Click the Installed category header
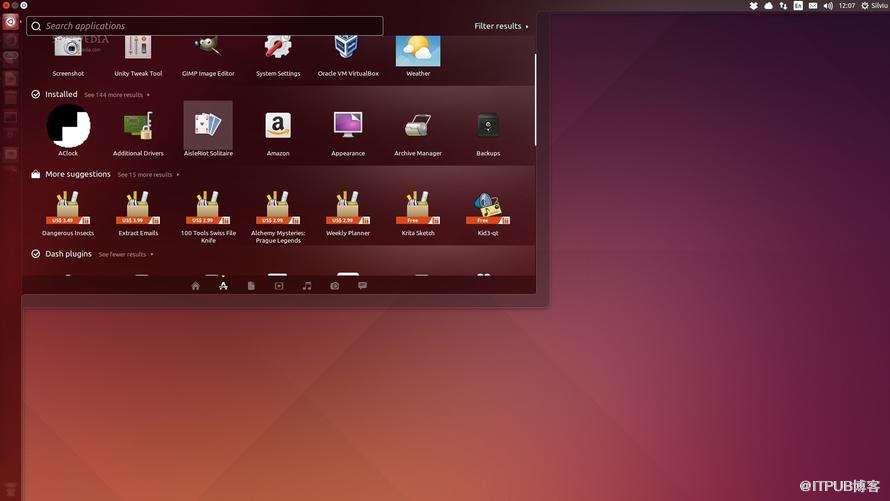Viewport: 890px width, 501px height. (x=61, y=94)
